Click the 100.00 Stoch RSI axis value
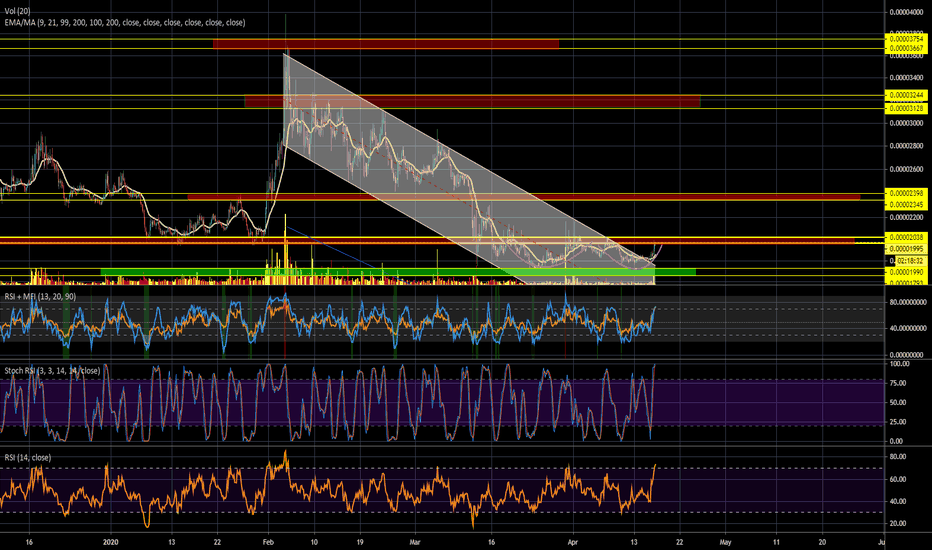932x550 pixels. pos(899,363)
